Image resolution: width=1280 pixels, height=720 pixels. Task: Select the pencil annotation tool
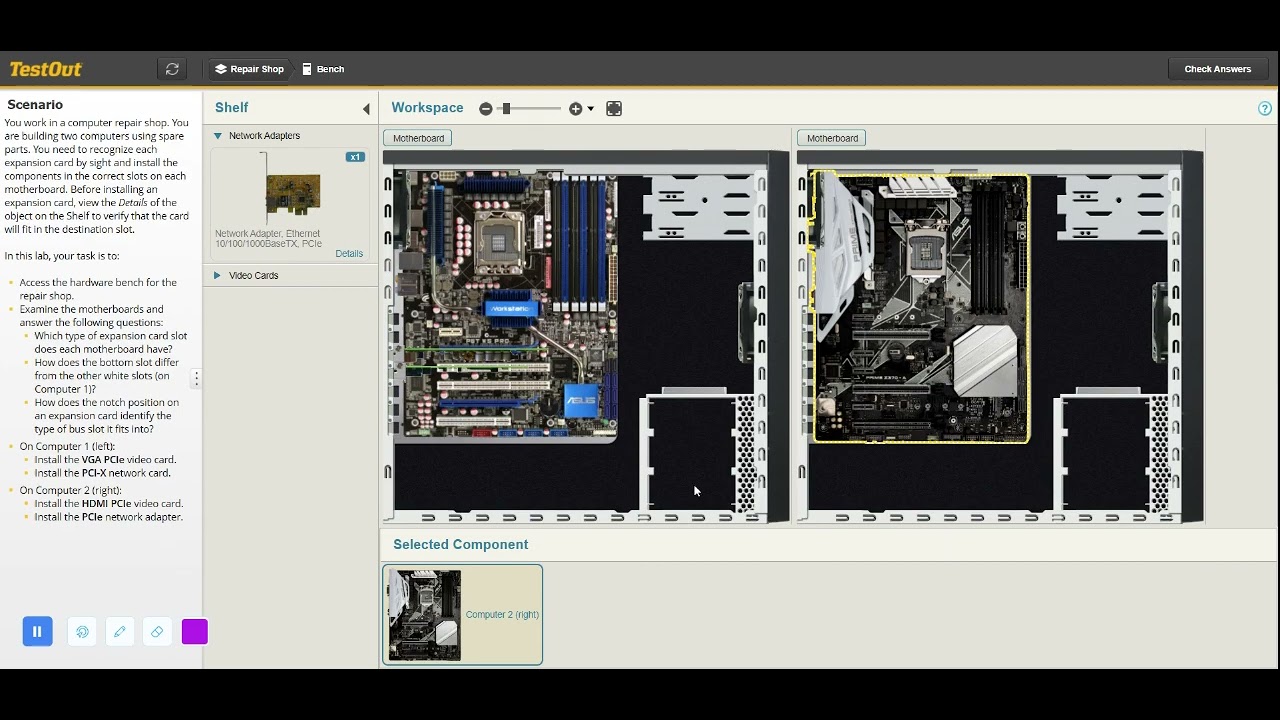120,632
